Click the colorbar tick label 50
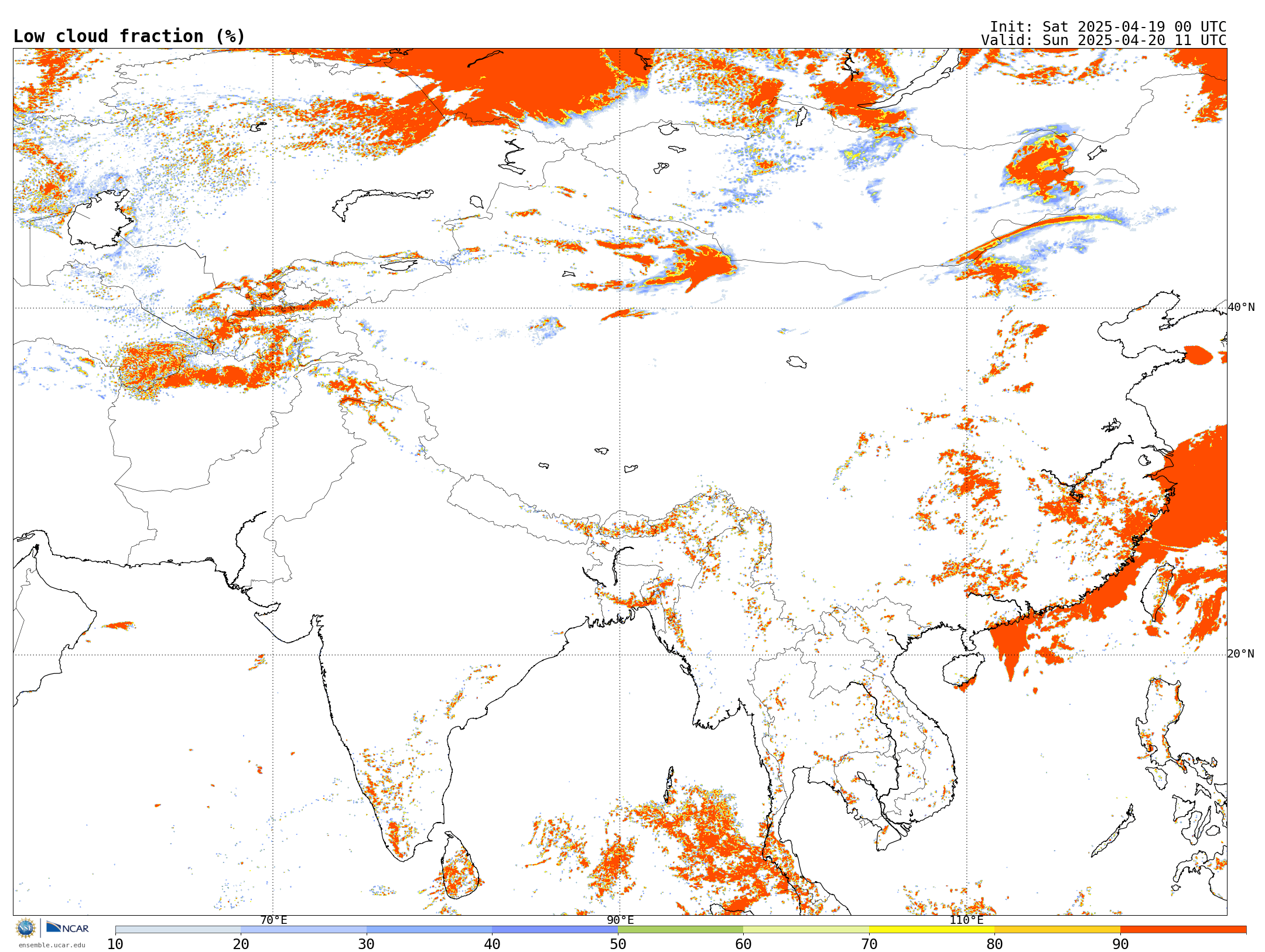Image resolution: width=1265 pixels, height=952 pixels. 618,944
